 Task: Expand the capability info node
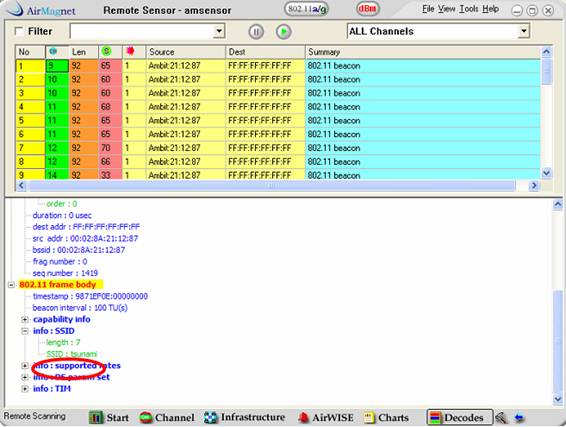click(x=25, y=319)
